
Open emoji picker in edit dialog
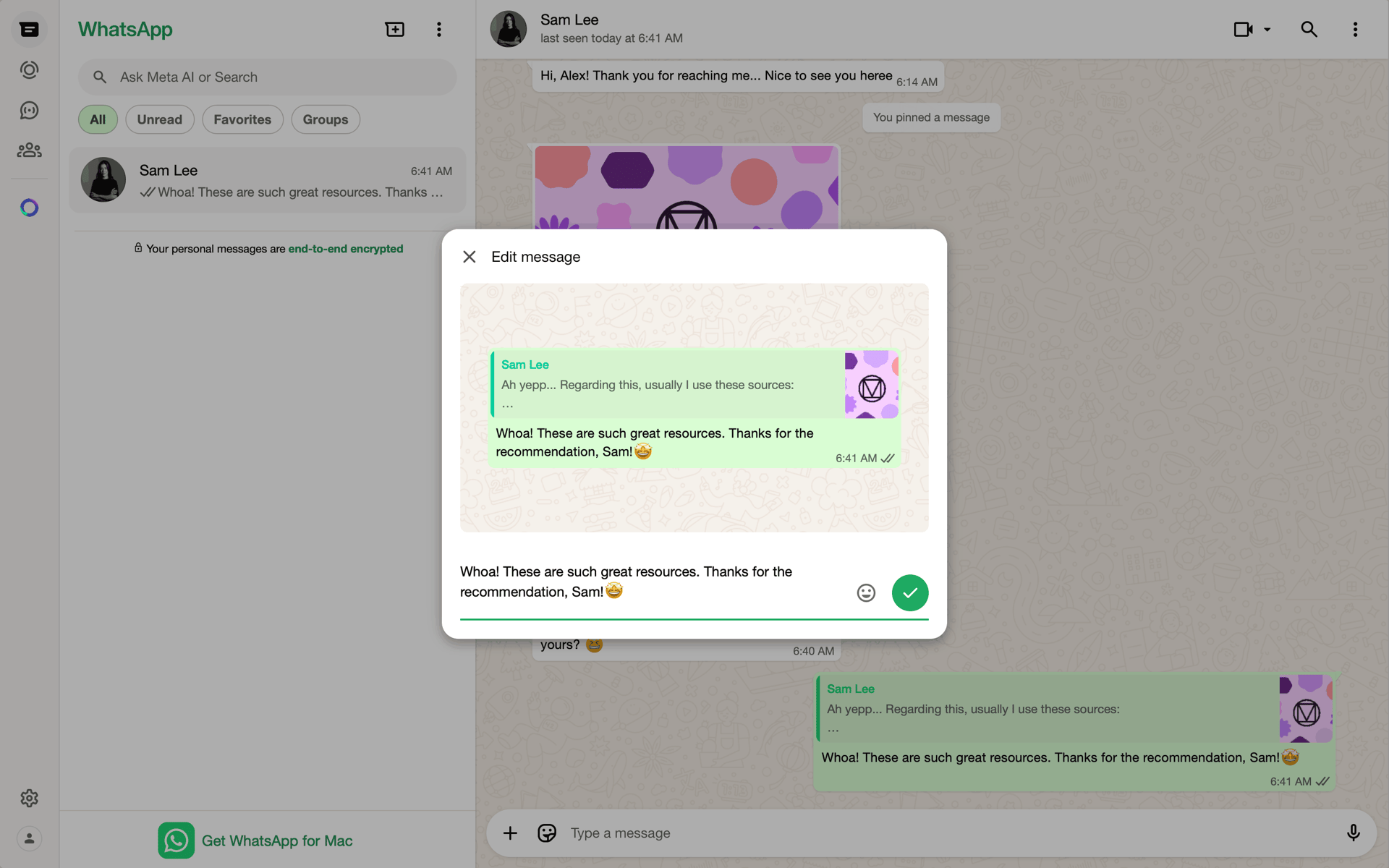click(x=866, y=593)
